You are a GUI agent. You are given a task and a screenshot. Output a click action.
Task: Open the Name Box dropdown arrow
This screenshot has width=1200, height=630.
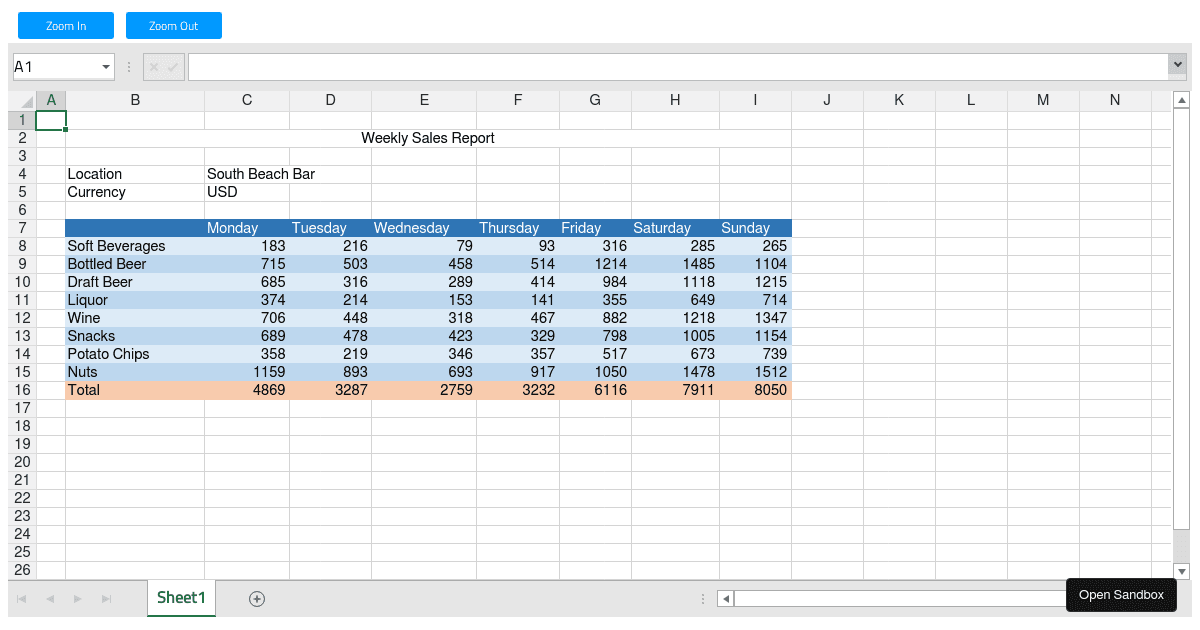pos(106,67)
